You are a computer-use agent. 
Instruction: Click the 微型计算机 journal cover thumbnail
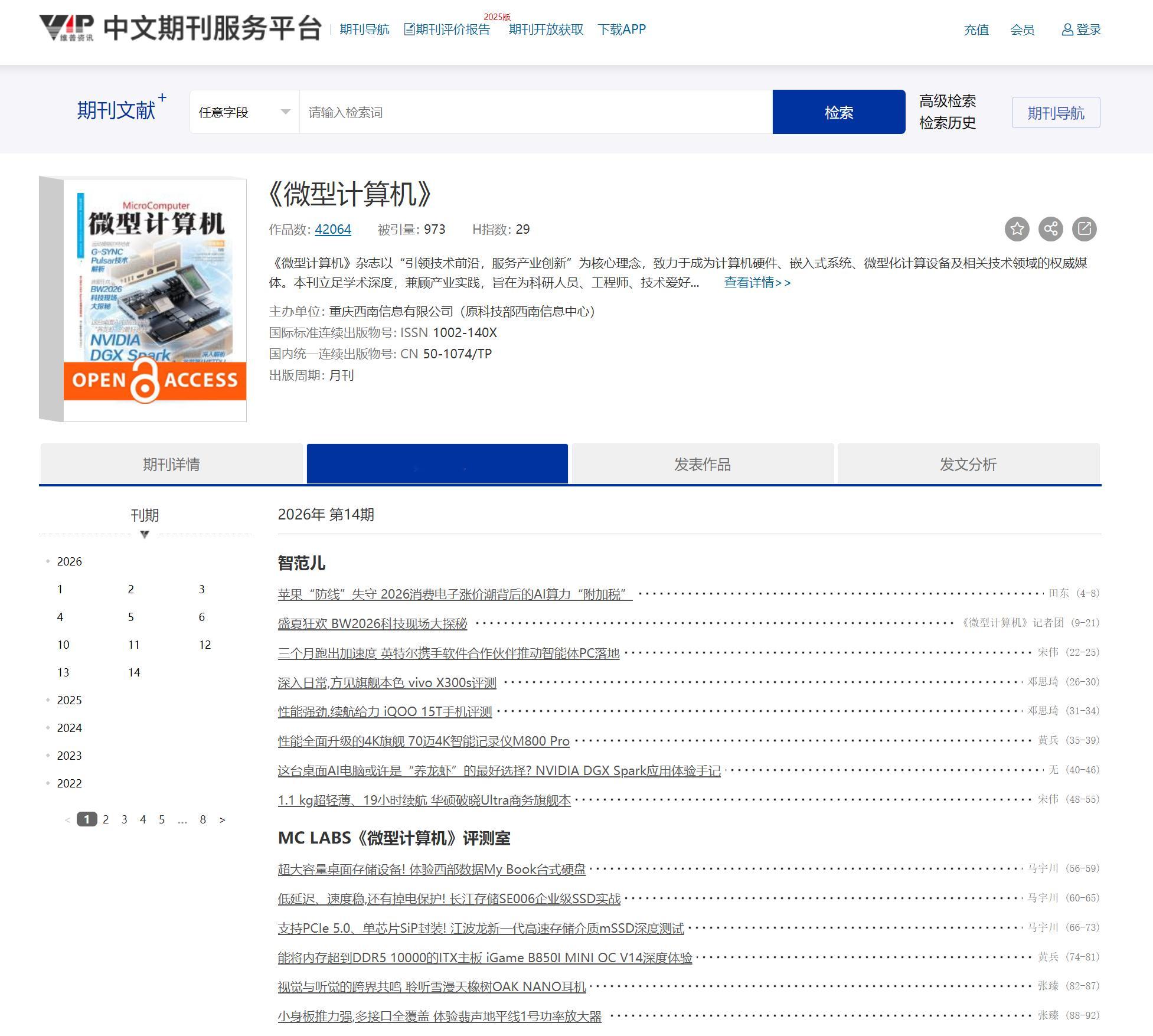pos(143,299)
